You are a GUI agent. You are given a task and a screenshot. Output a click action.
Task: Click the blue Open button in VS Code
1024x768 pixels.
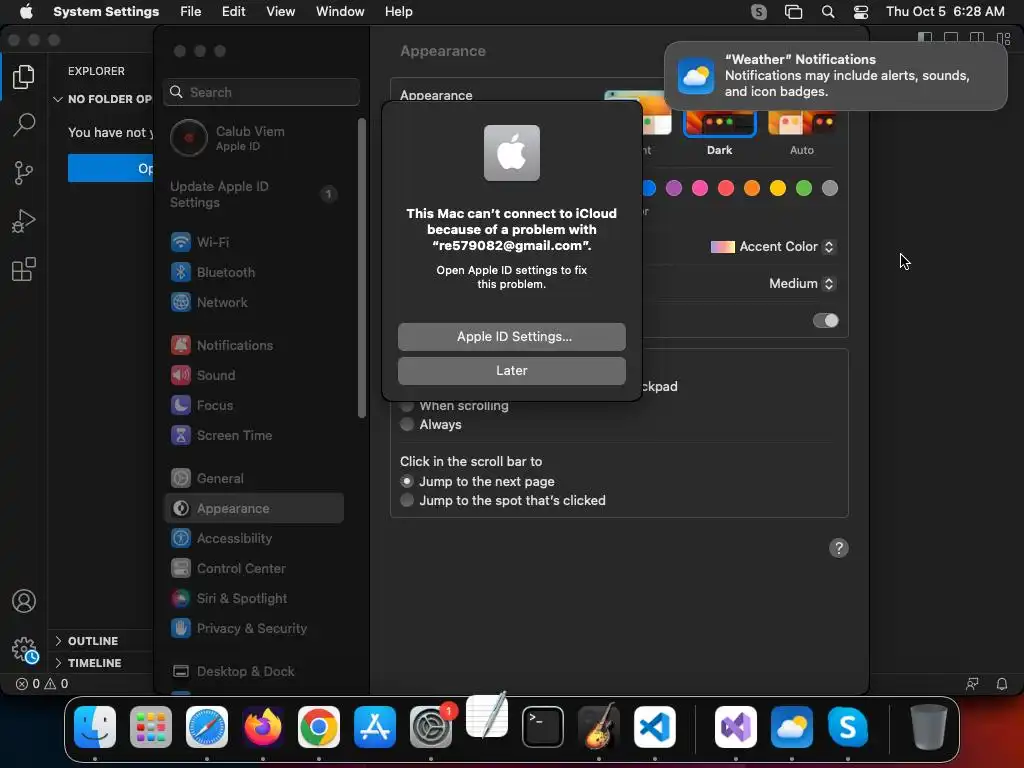pos(110,168)
